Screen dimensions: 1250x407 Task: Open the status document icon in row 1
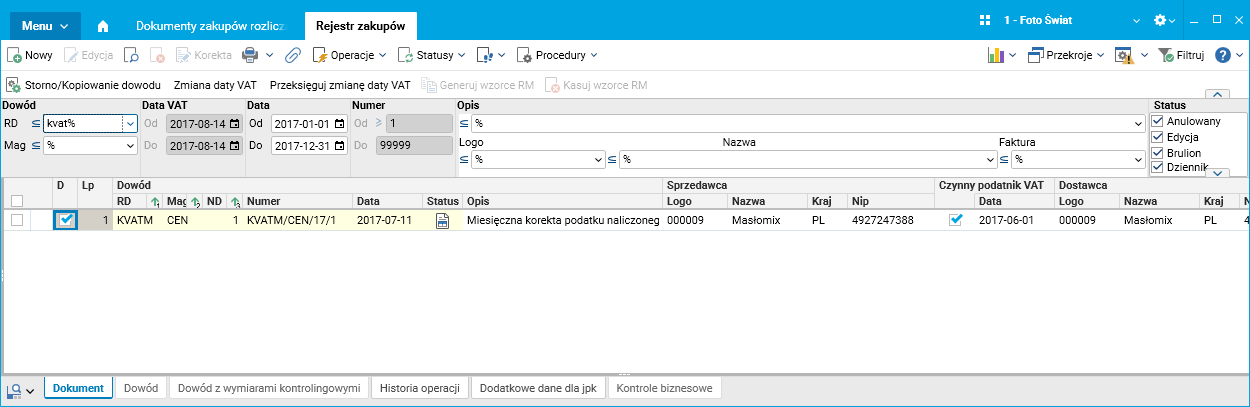(442, 220)
